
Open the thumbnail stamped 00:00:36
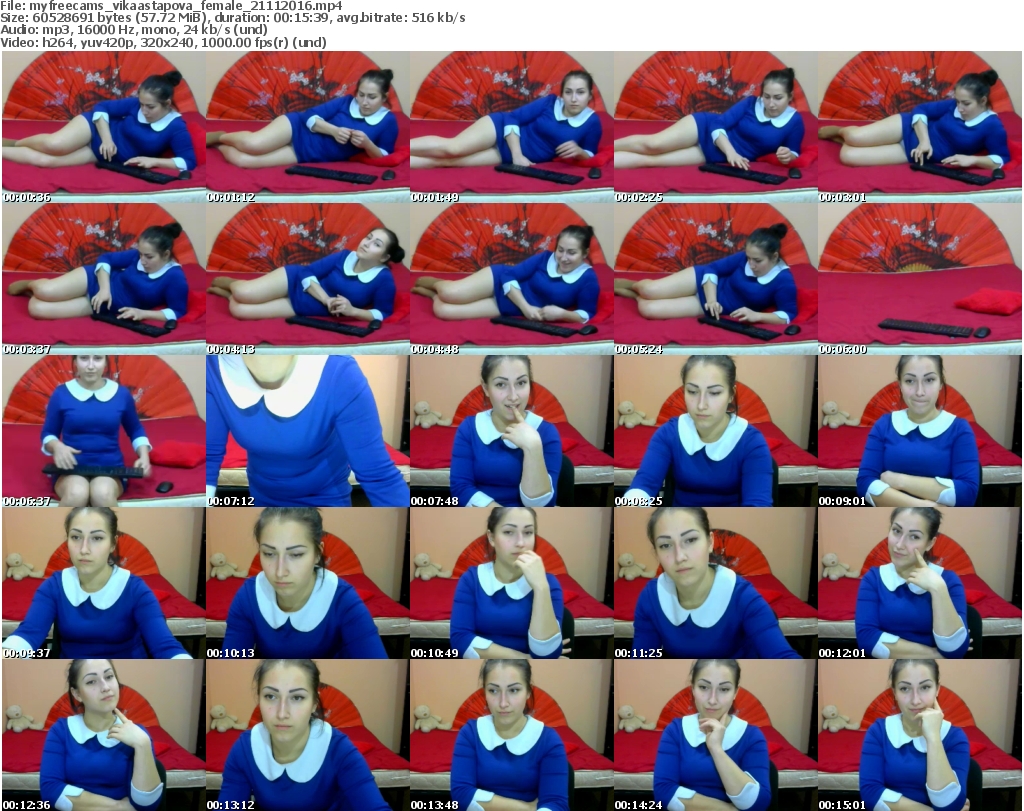click(103, 127)
